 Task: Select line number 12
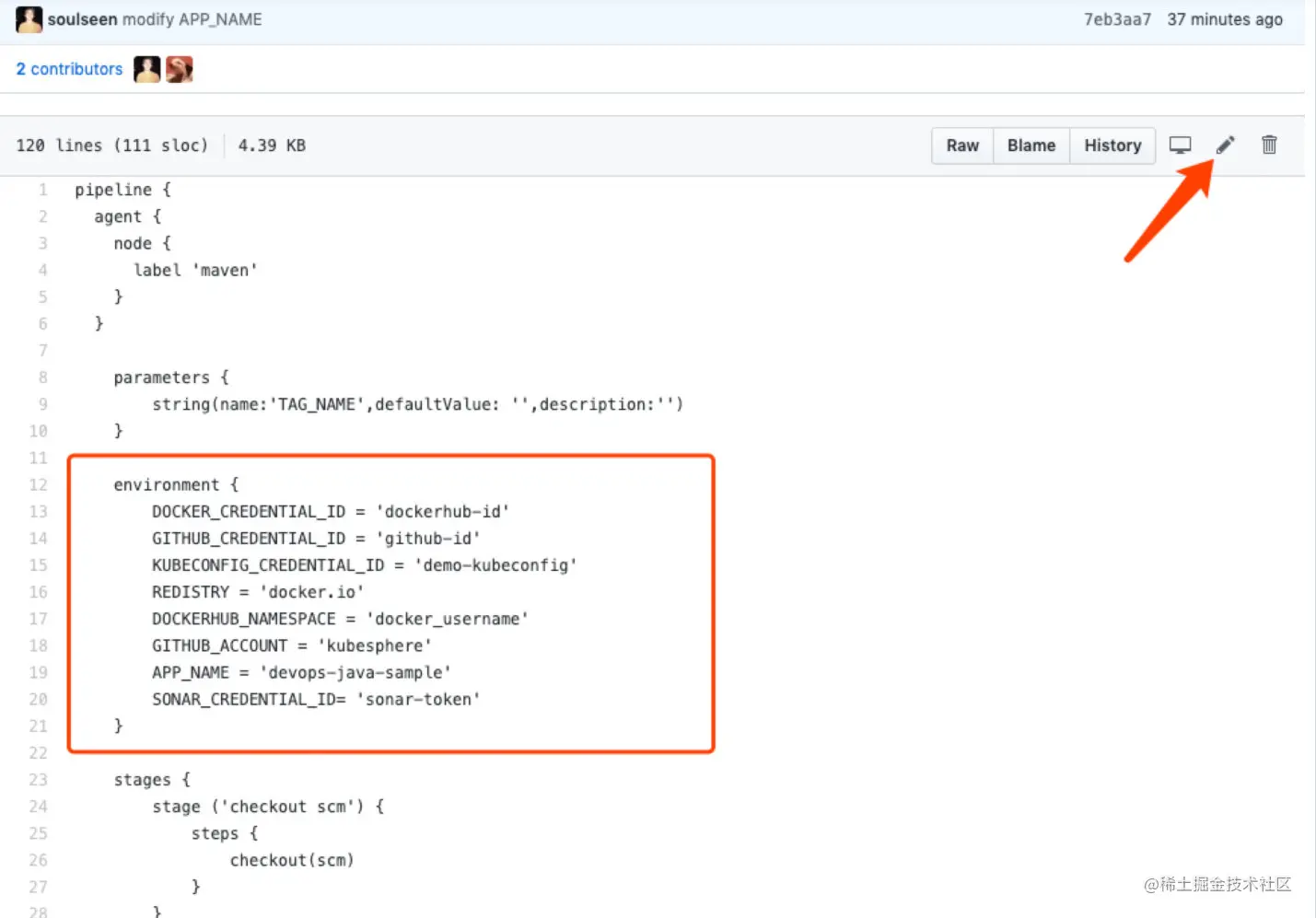tap(38, 484)
